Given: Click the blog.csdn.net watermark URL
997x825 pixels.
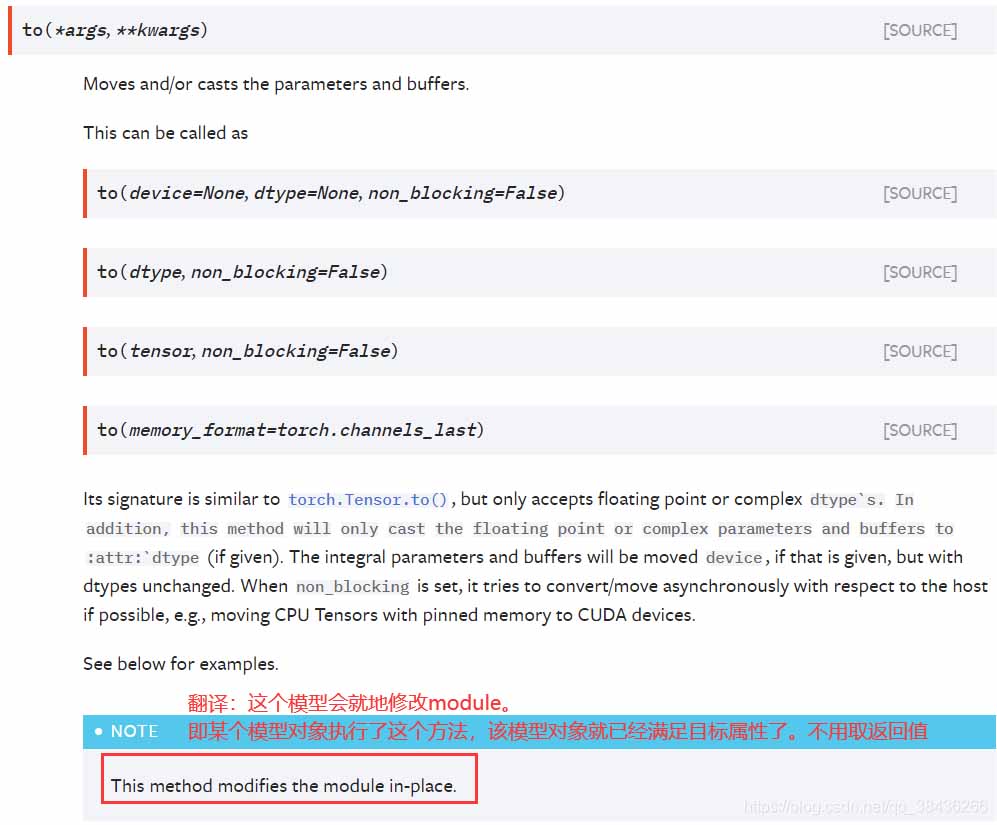Looking at the screenshot, I should pos(866,807).
